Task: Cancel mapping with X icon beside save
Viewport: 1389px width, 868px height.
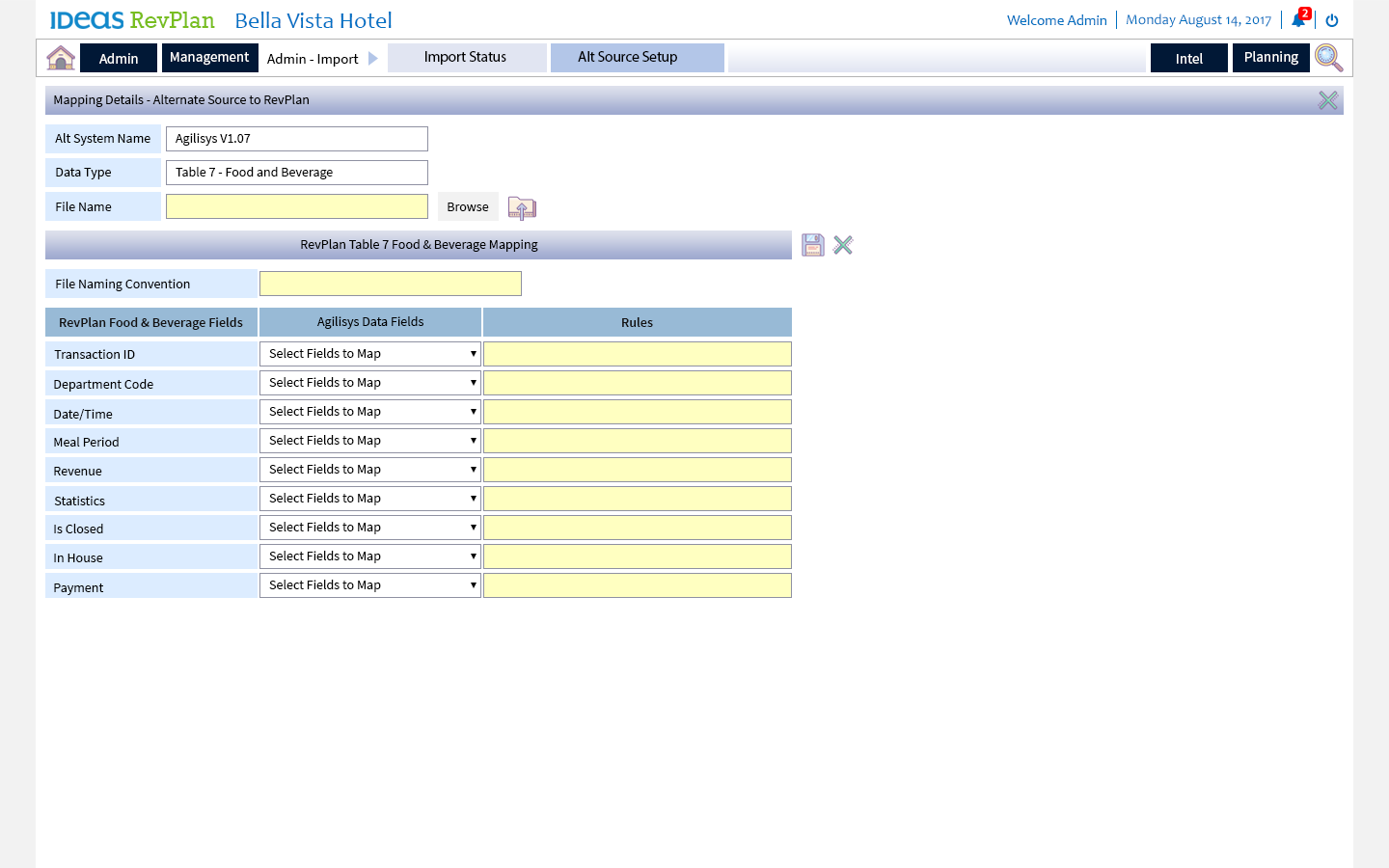Action: tap(843, 245)
